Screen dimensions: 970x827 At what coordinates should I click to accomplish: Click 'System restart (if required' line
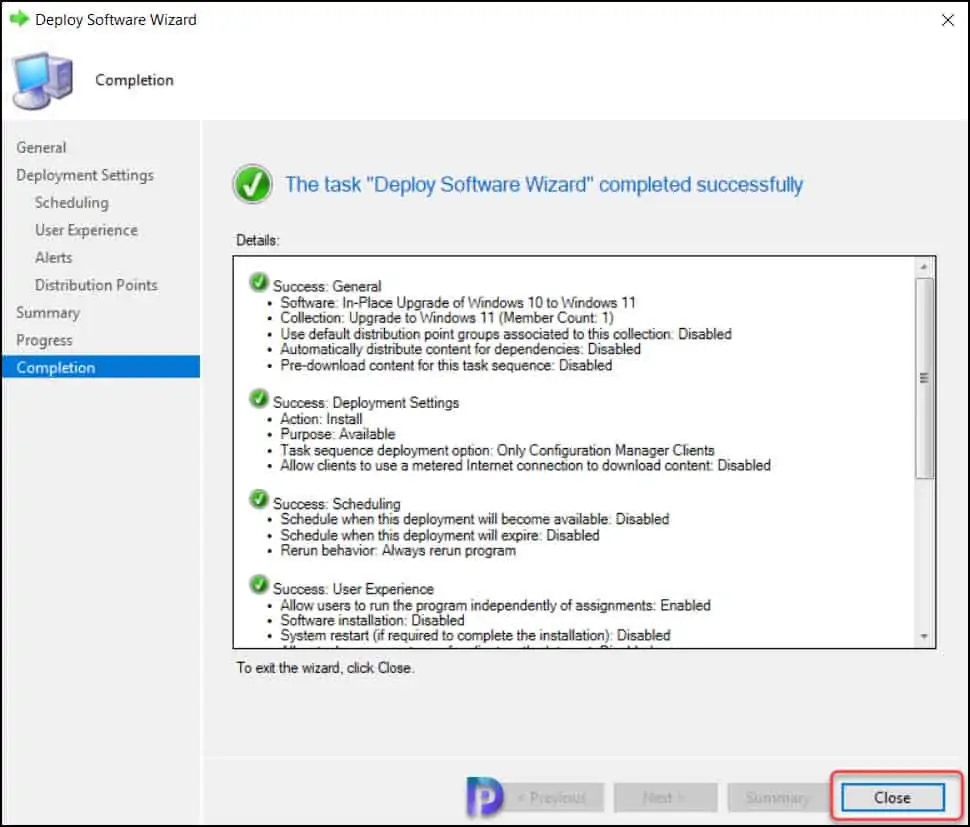point(475,635)
